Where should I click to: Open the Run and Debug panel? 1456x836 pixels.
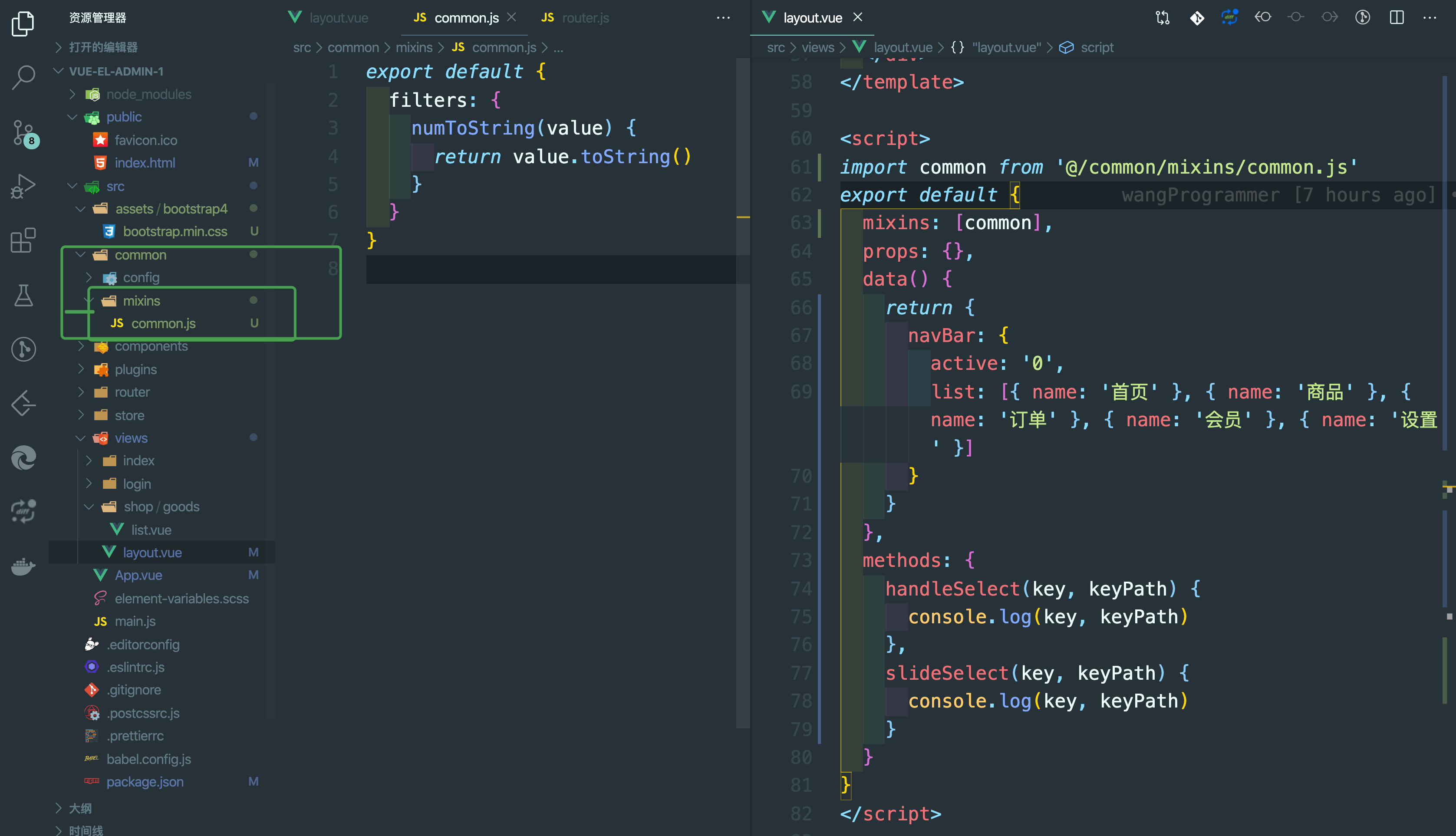pyautogui.click(x=23, y=186)
